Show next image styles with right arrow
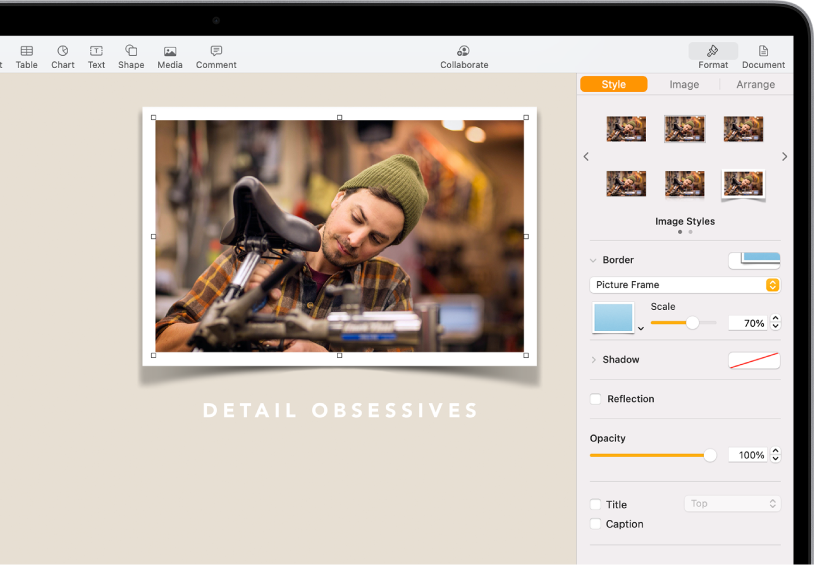The image size is (814, 567). [784, 157]
